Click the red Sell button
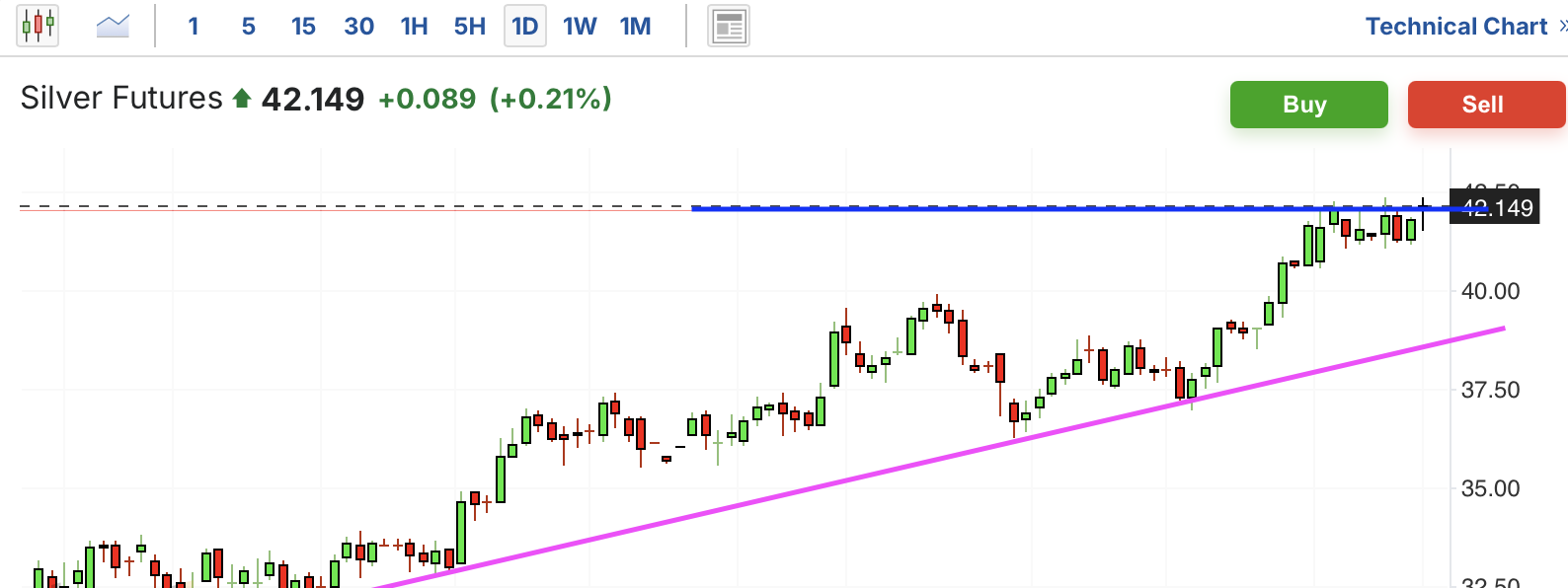The height and width of the screenshot is (588, 1568). pos(1486,105)
